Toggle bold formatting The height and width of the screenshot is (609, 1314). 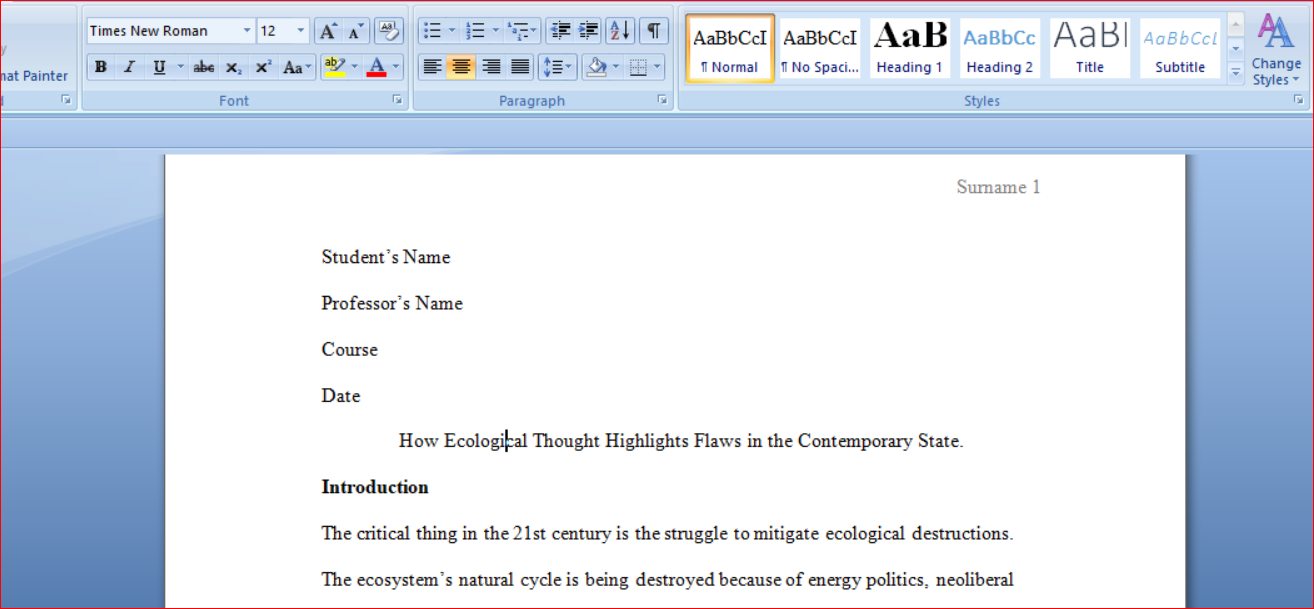coord(101,67)
